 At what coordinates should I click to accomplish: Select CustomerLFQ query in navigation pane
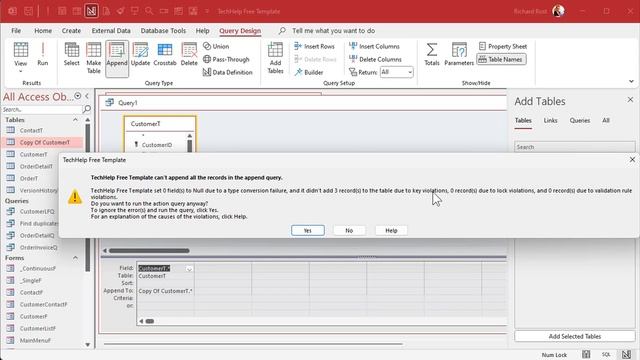point(37,211)
